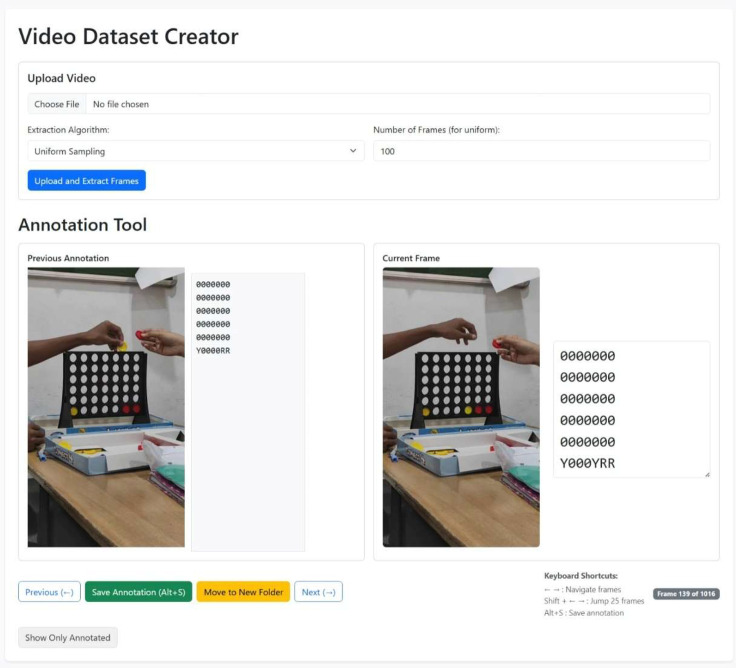Image resolution: width=736 pixels, height=668 pixels.
Task: Click the Y000YRR line in the annotation
Action: coord(587,463)
